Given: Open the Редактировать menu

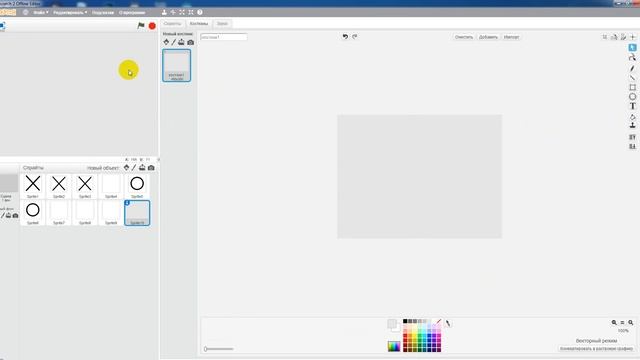Looking at the screenshot, I should pos(70,12).
